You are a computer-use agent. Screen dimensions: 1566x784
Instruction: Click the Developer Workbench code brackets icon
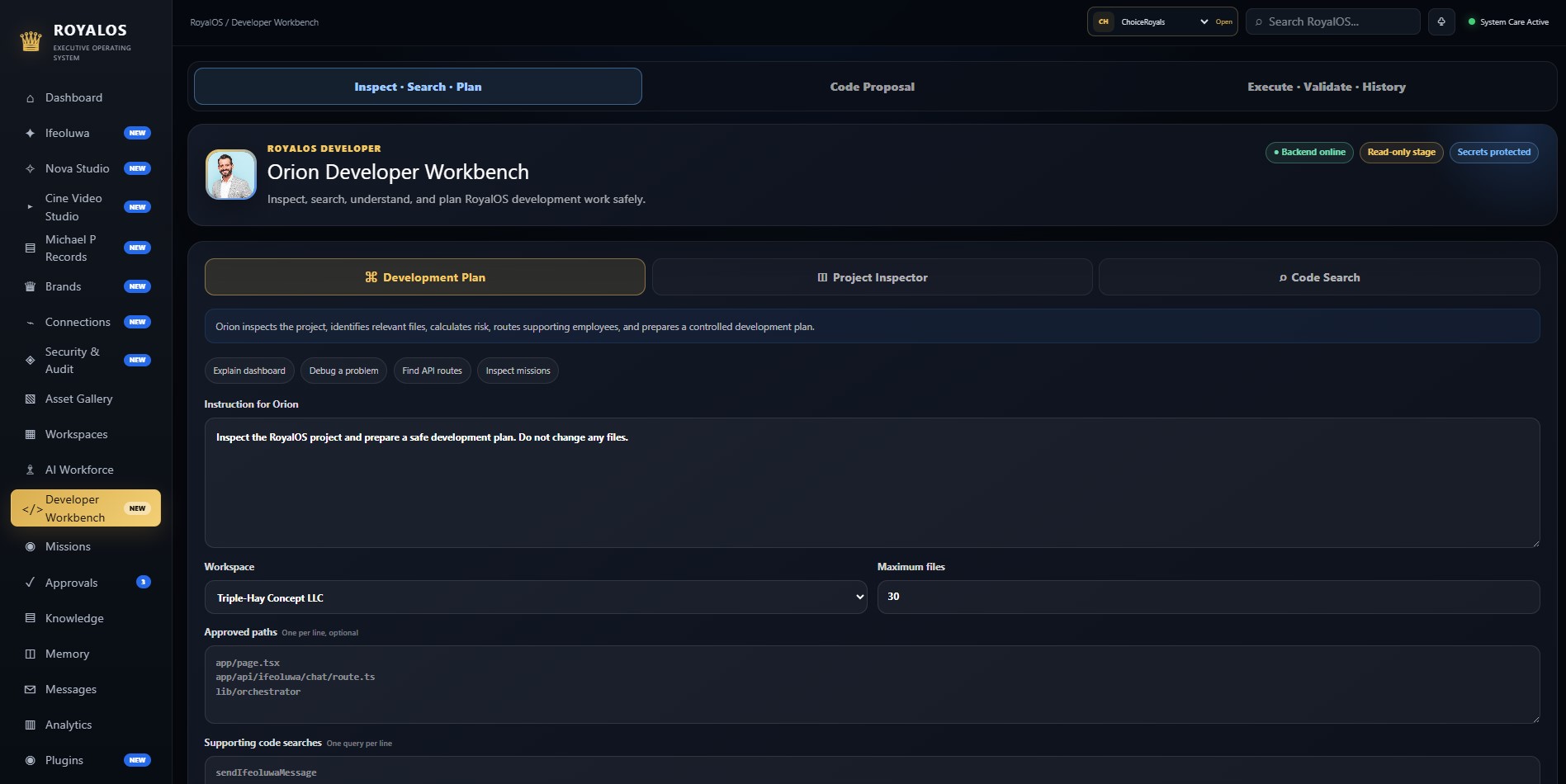coord(32,509)
